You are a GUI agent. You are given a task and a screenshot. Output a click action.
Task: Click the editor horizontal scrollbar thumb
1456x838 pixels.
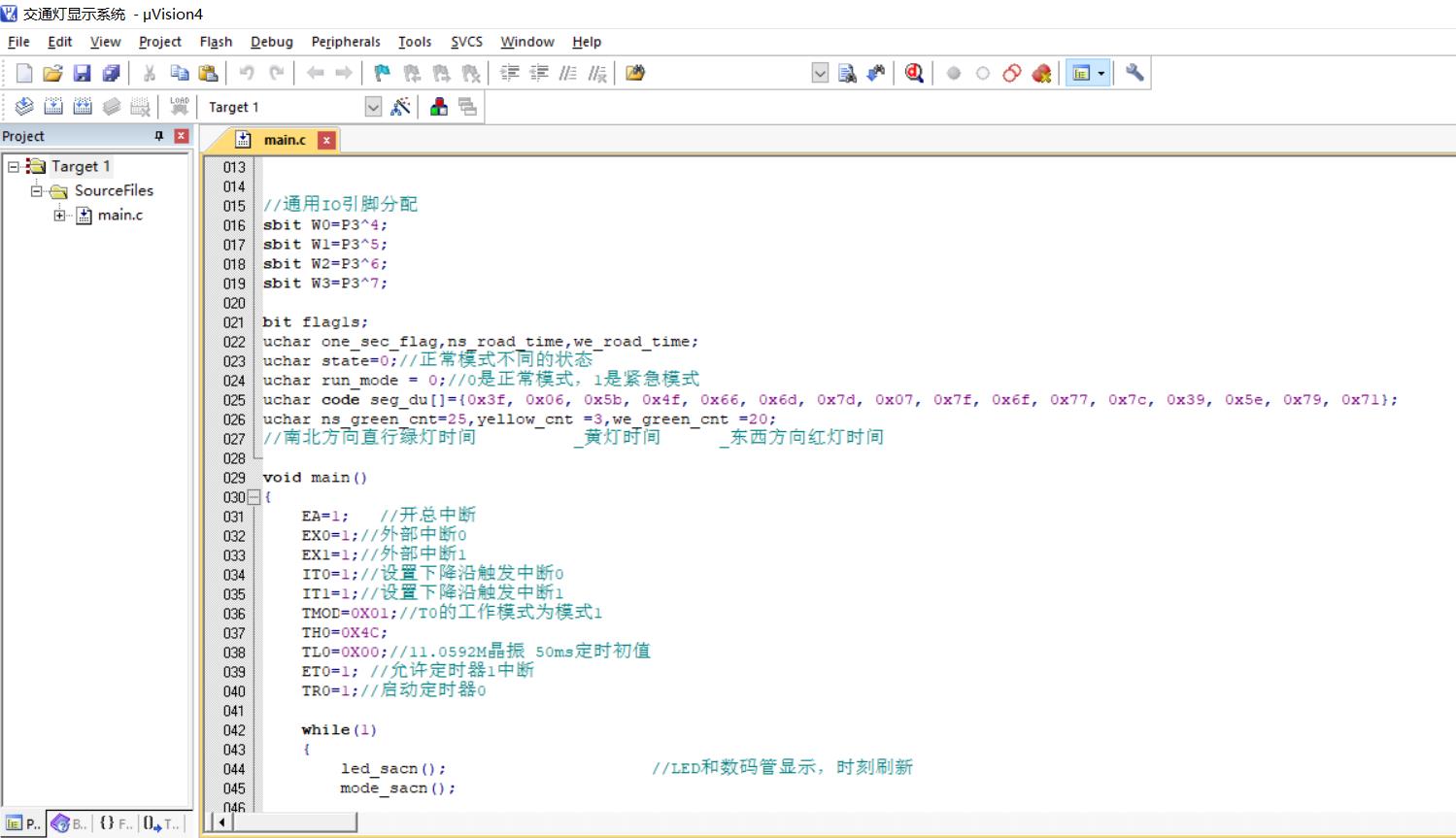coord(294,822)
